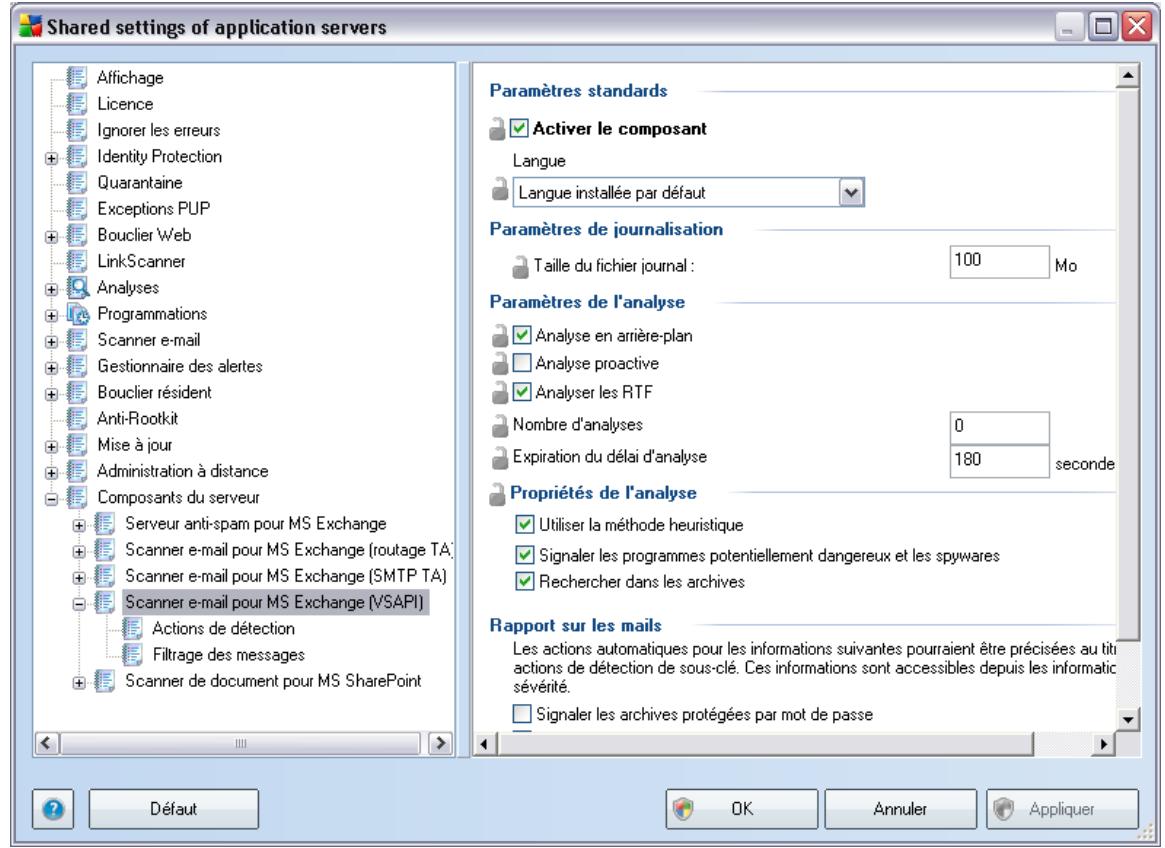
Task: Click the Actions de détection icon
Action: [132, 629]
